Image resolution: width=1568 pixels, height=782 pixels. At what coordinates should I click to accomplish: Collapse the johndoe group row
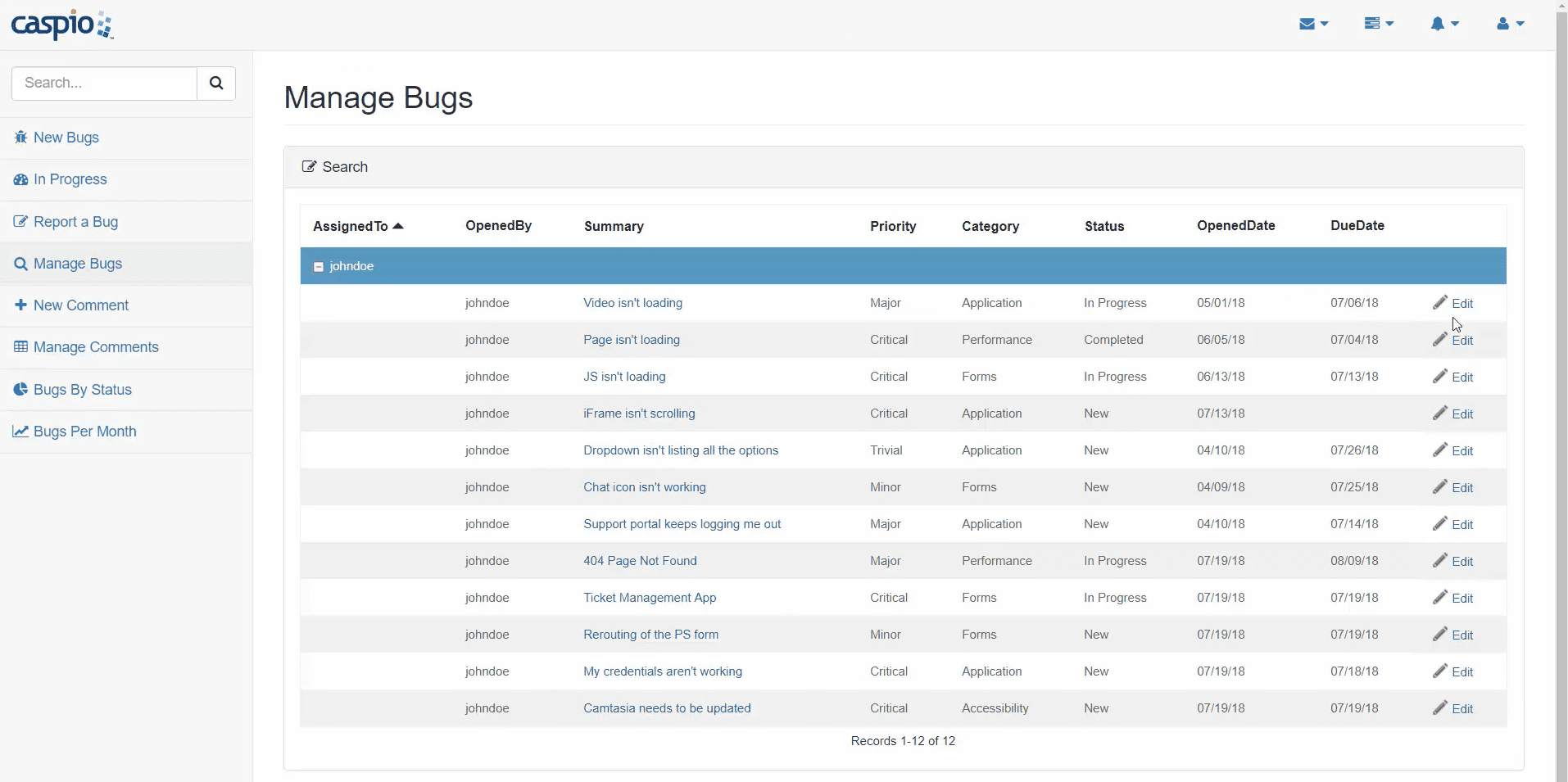pyautogui.click(x=319, y=267)
